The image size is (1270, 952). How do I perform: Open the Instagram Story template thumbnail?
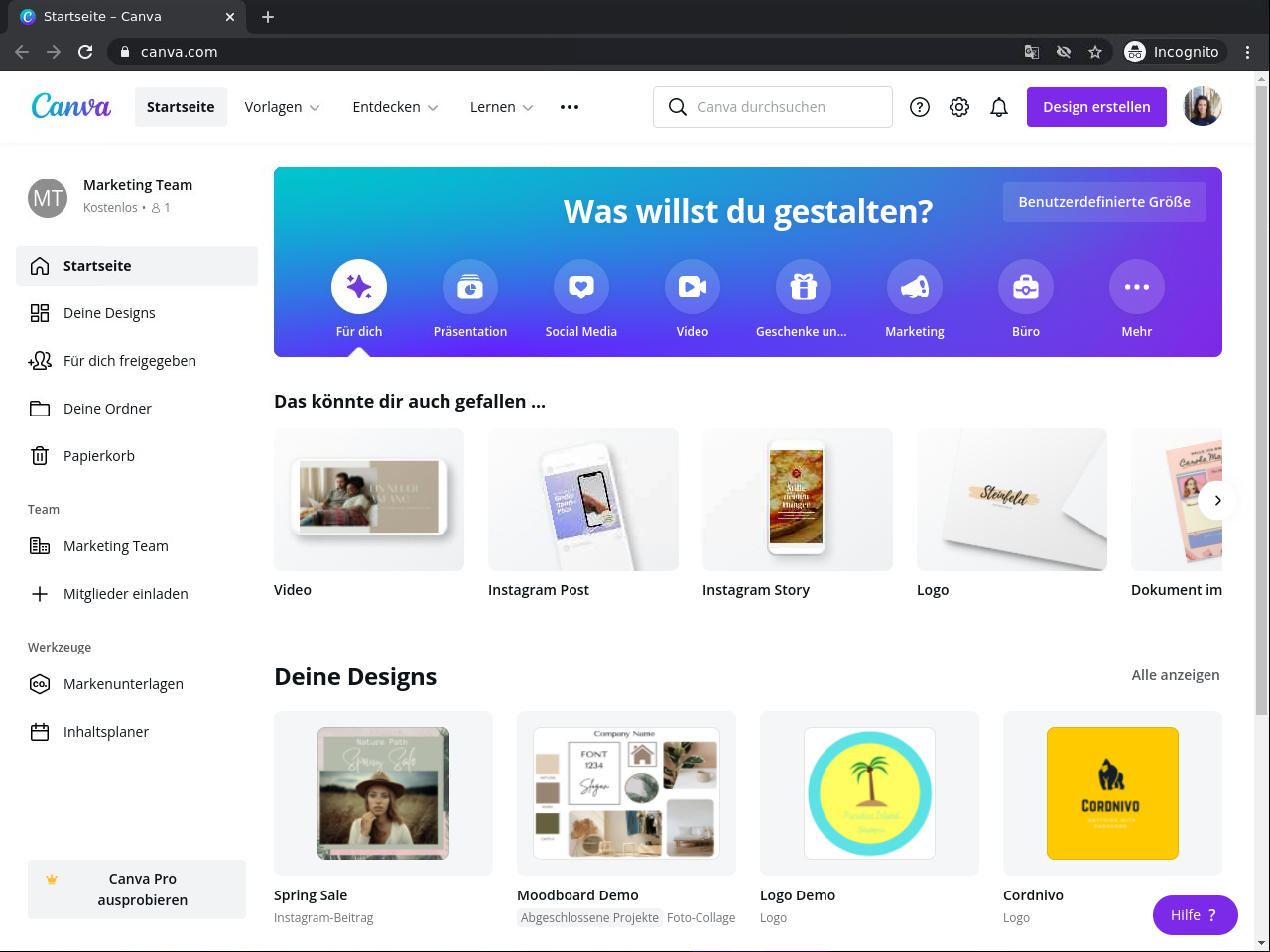click(x=798, y=500)
